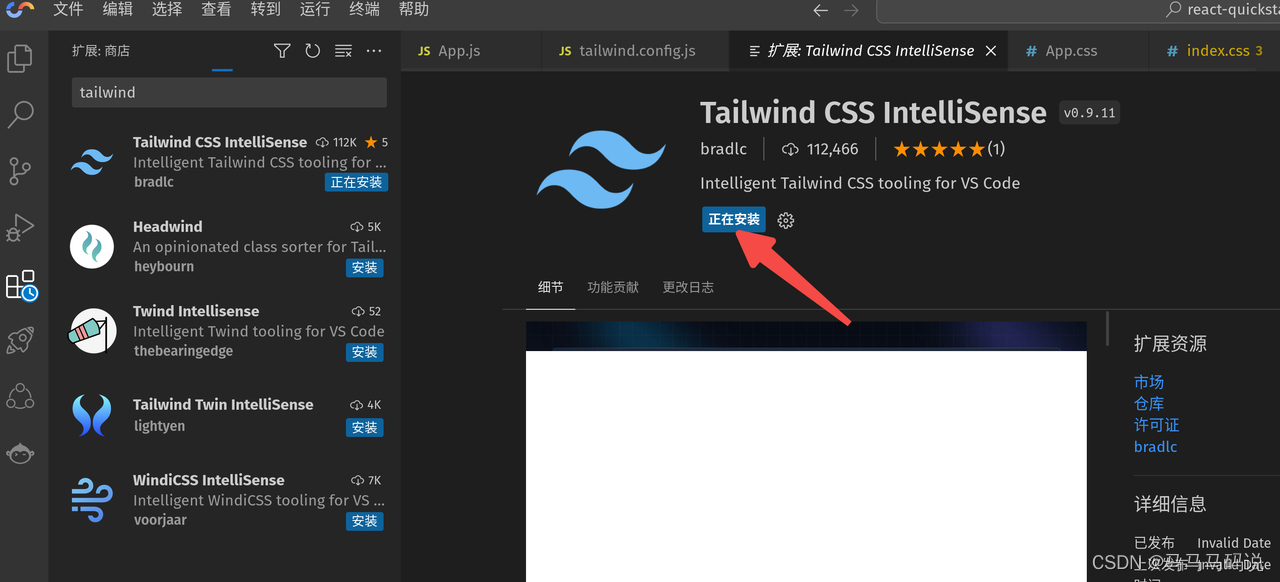
Task: Click 正在安装 in Tailwind CSS IntelliSense list row
Action: pyautogui.click(x=357, y=183)
